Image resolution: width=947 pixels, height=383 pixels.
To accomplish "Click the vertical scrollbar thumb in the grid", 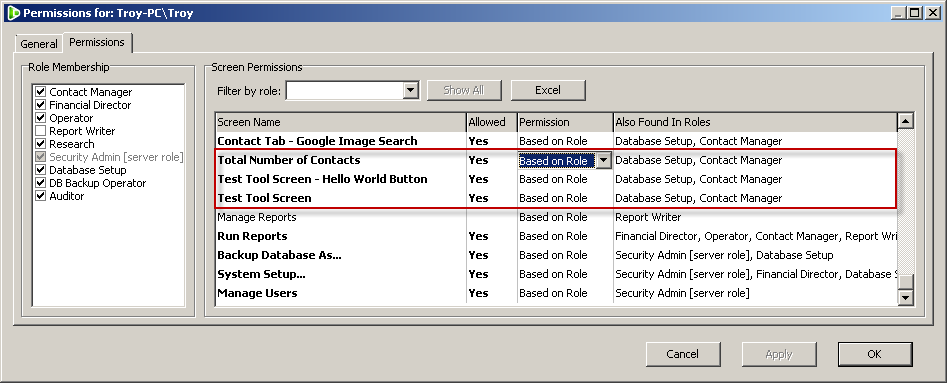I will [x=905, y=282].
